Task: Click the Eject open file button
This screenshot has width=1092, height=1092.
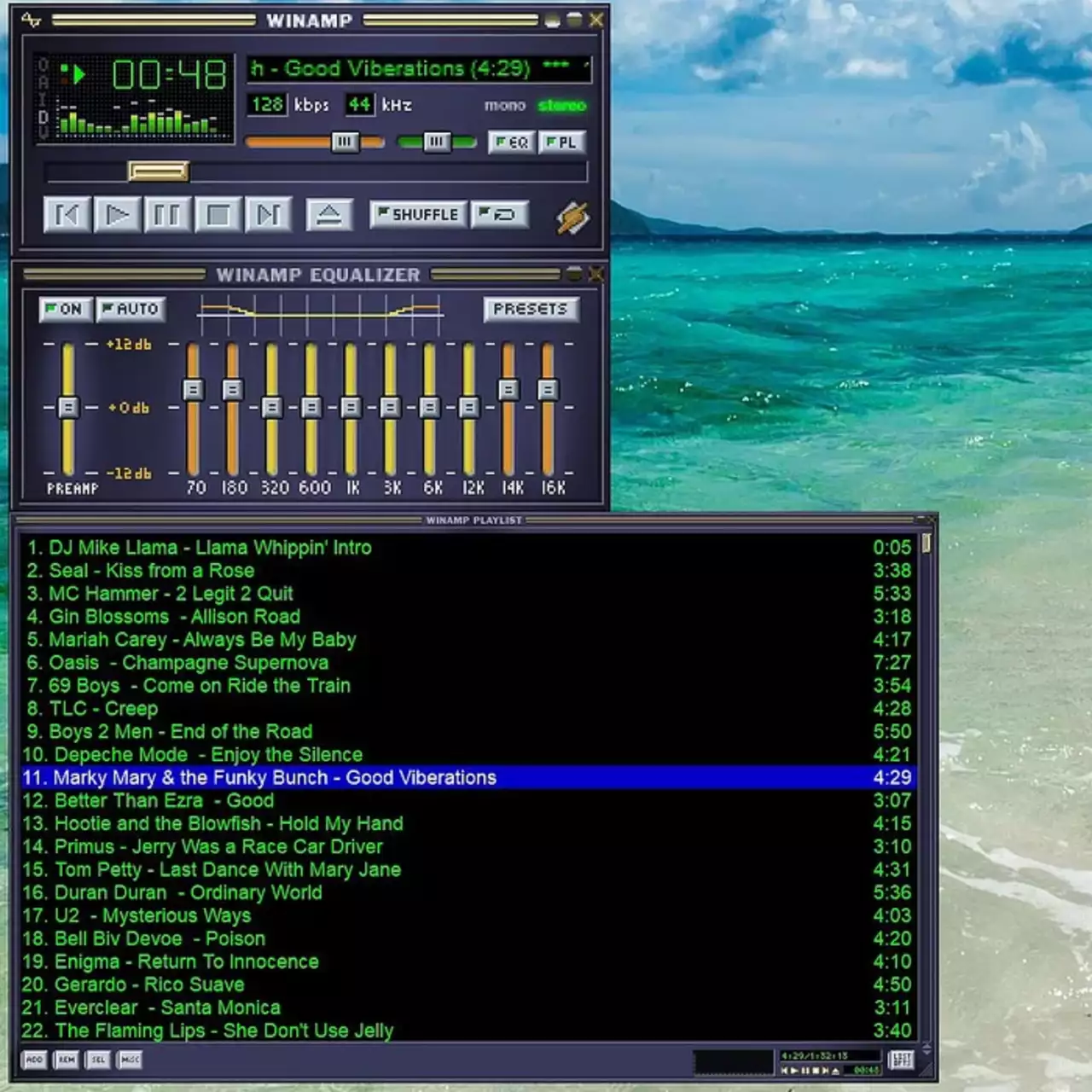Action: tap(328, 215)
